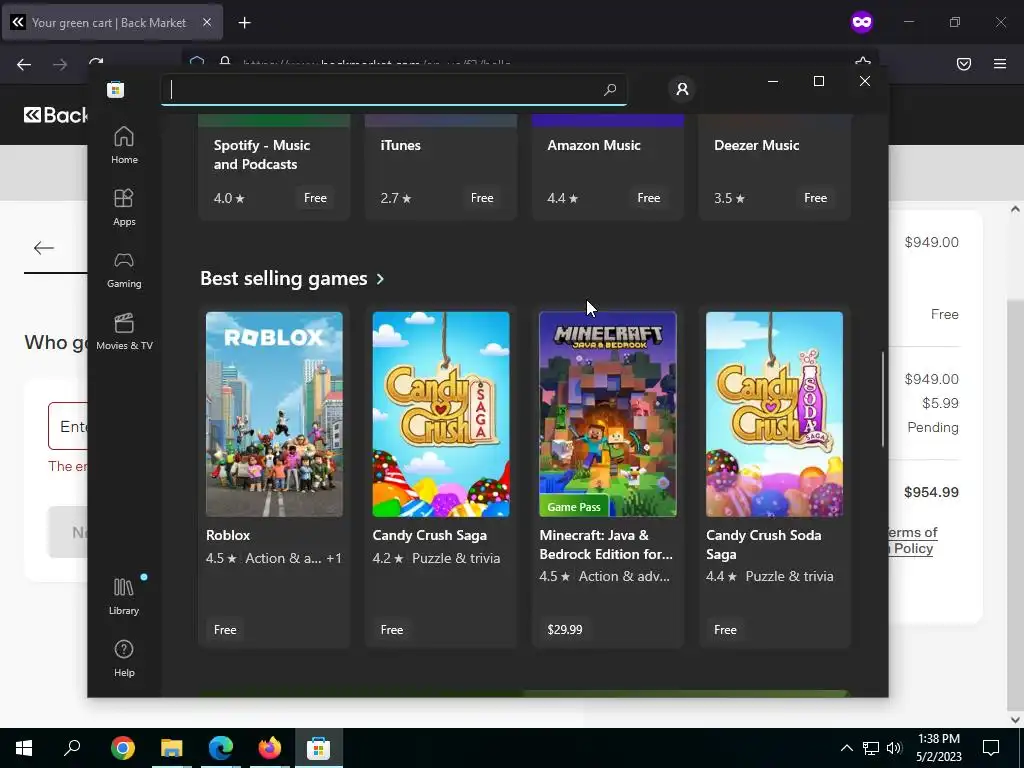Click Back Market page scroll down arrow
The width and height of the screenshot is (1024, 768).
point(1015,720)
